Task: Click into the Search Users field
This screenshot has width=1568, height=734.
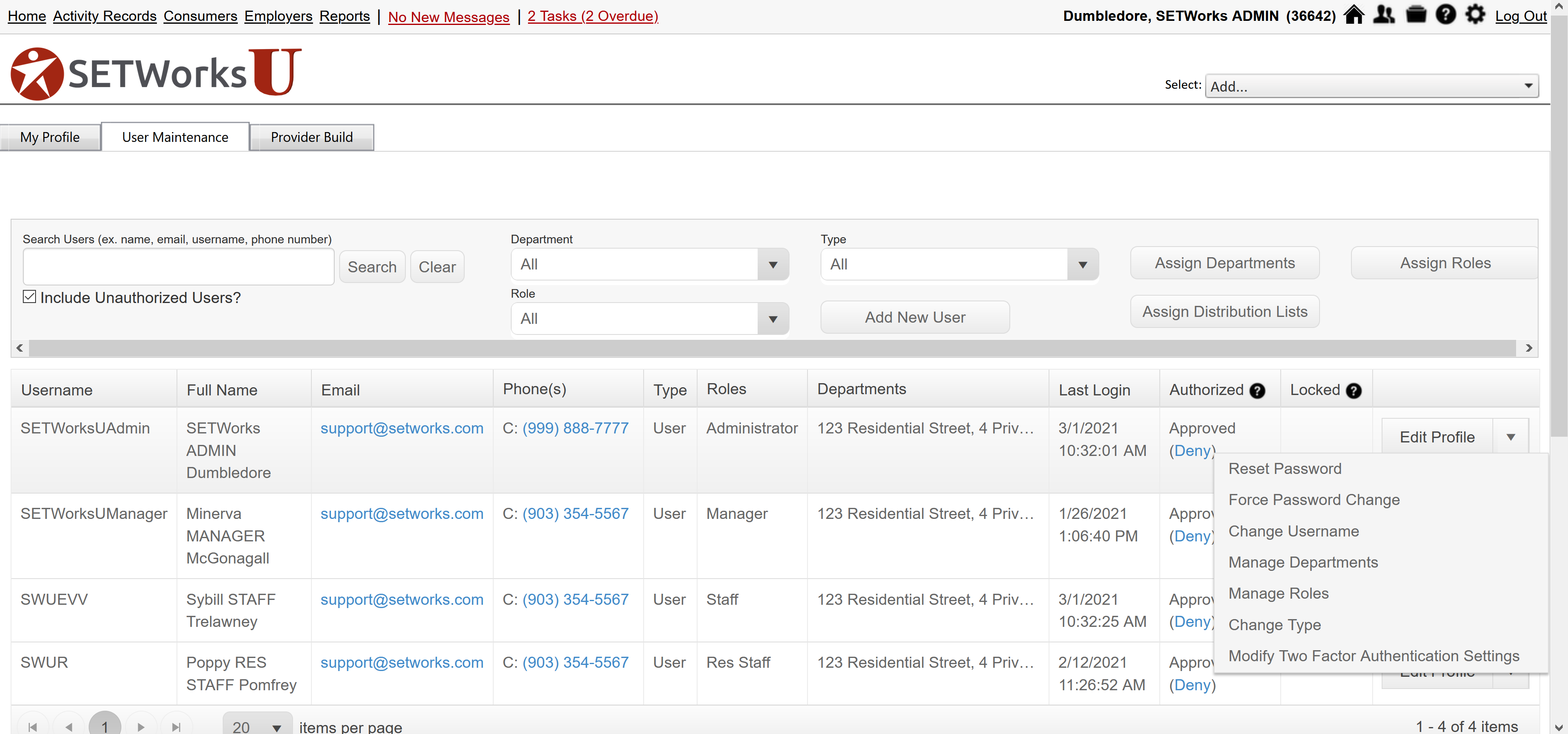Action: (178, 267)
